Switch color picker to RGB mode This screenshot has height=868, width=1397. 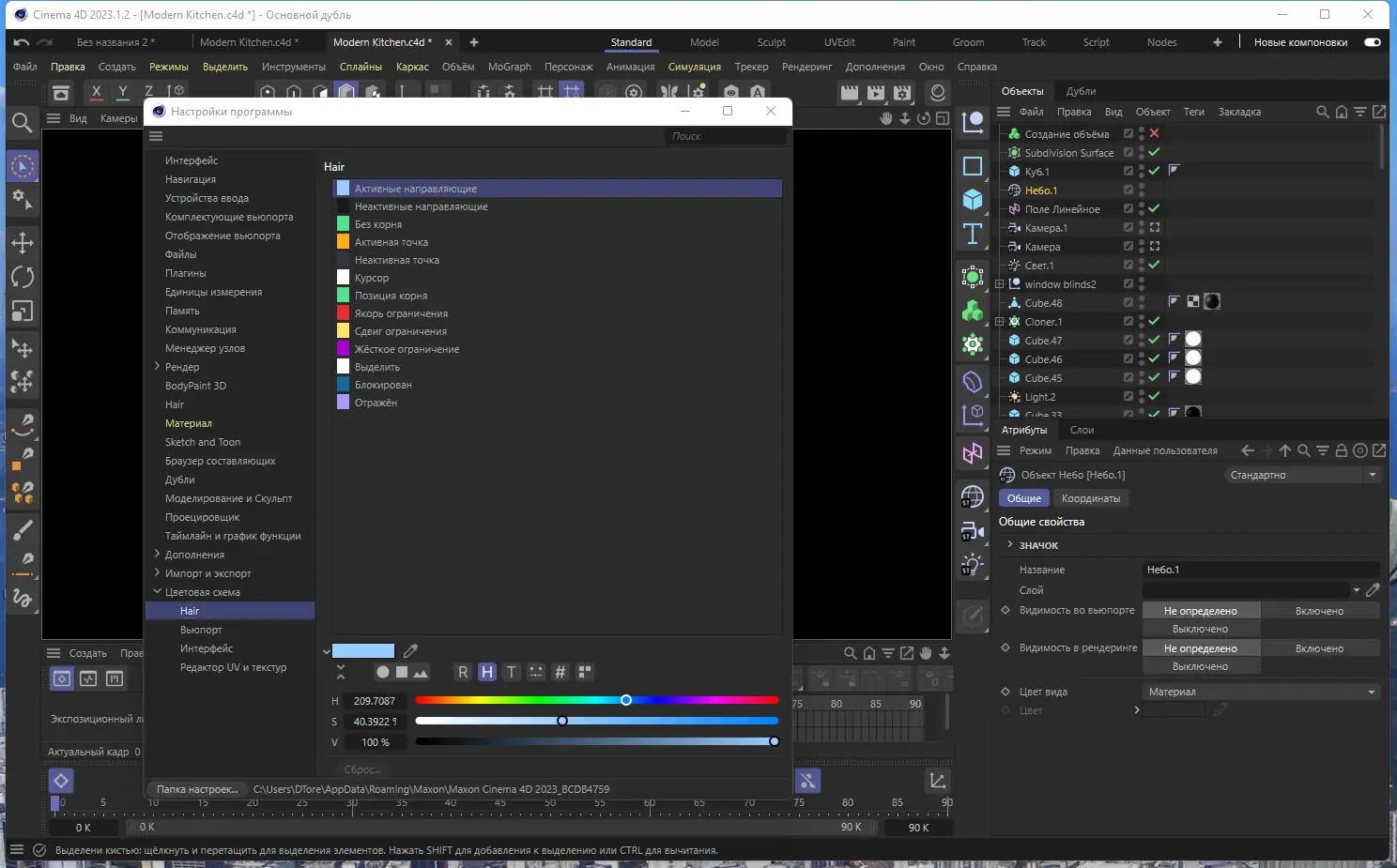463,672
